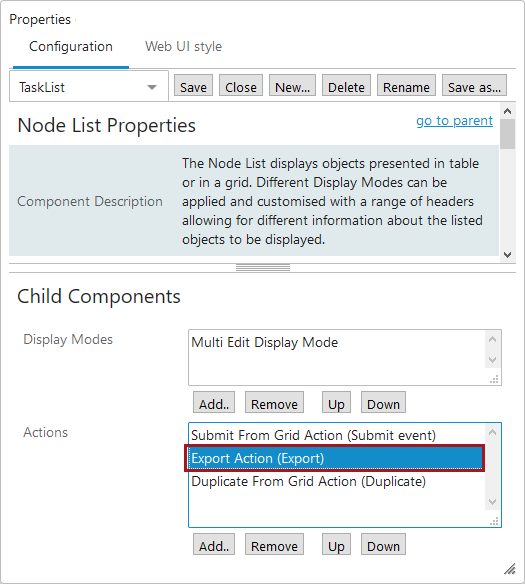Select Submit From Grid Action item
The height and width of the screenshot is (584, 525).
pos(313,435)
